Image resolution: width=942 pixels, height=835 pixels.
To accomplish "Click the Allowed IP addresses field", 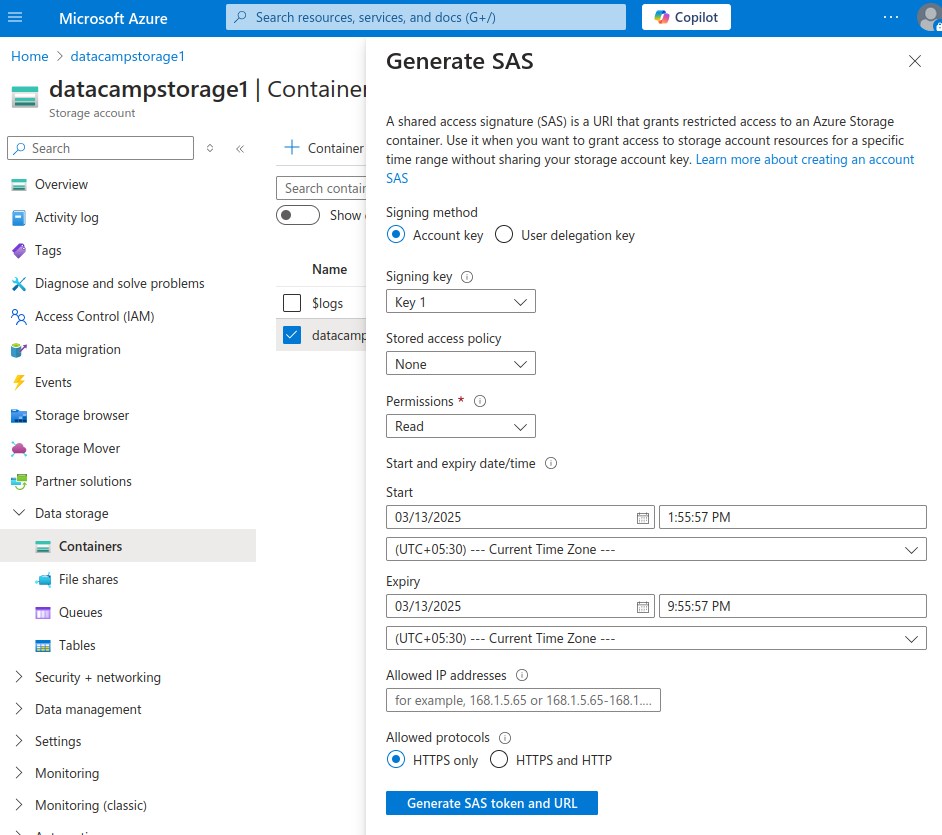I will [523, 700].
